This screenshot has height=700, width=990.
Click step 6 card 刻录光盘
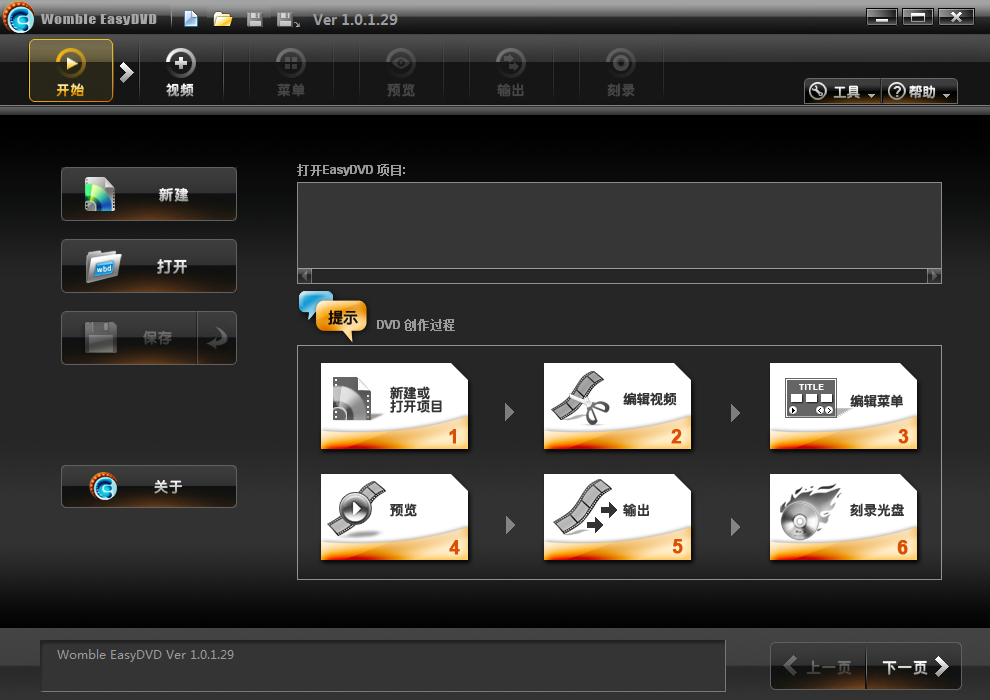(x=844, y=517)
